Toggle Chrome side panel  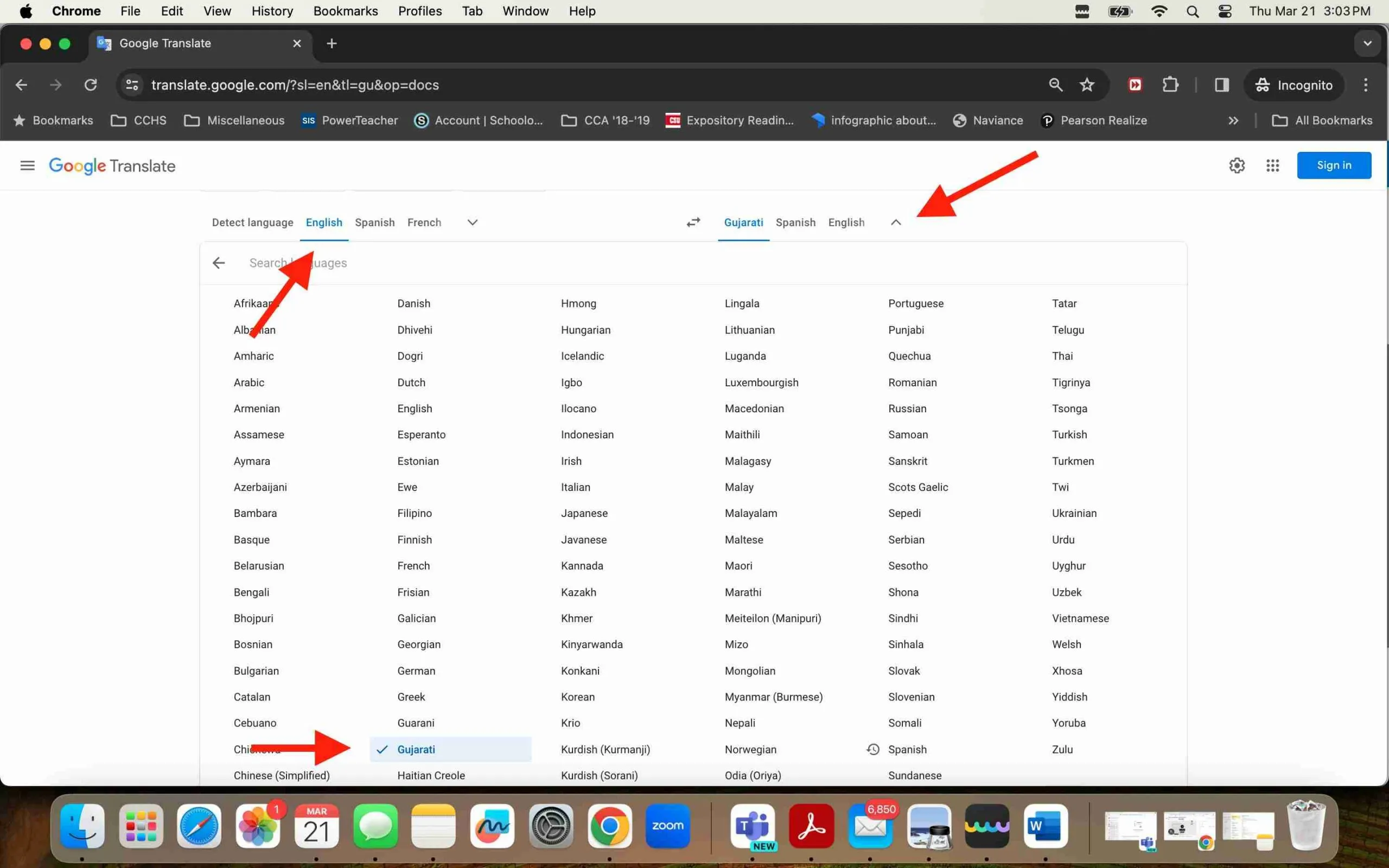pyautogui.click(x=1221, y=85)
